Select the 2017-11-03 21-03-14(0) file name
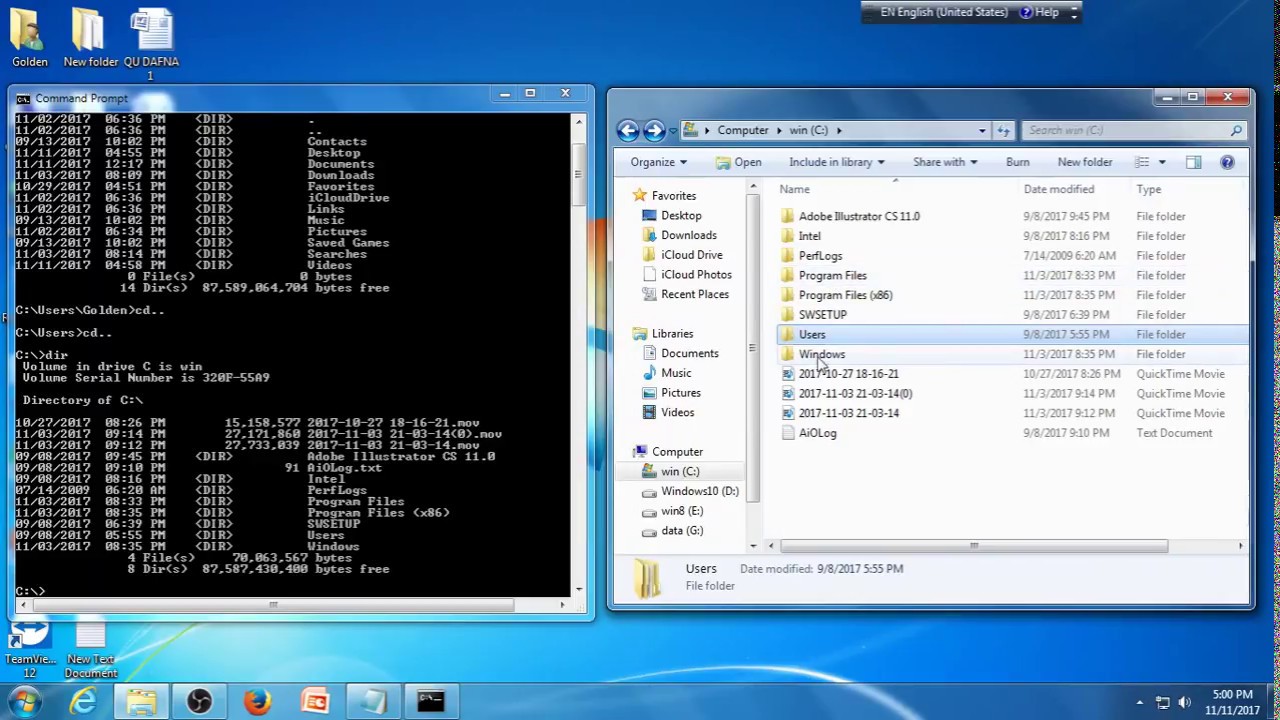 click(855, 394)
